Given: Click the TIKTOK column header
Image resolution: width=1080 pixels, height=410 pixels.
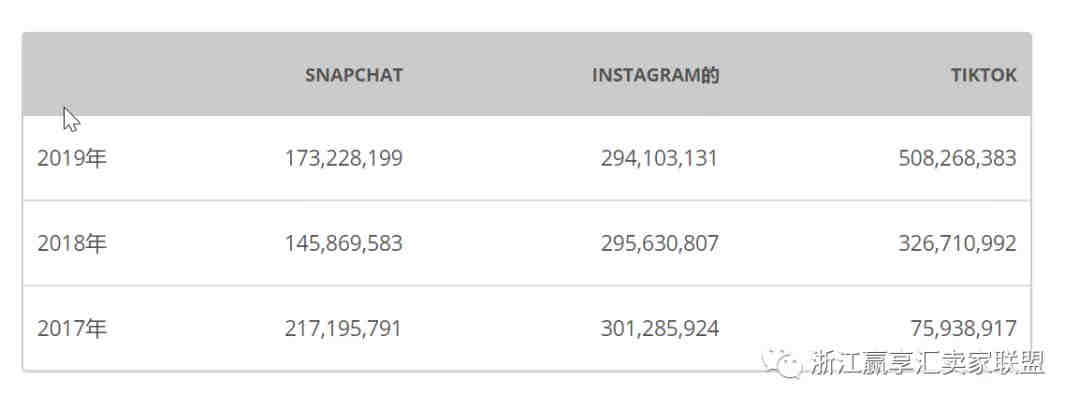Looking at the screenshot, I should click(x=984, y=75).
